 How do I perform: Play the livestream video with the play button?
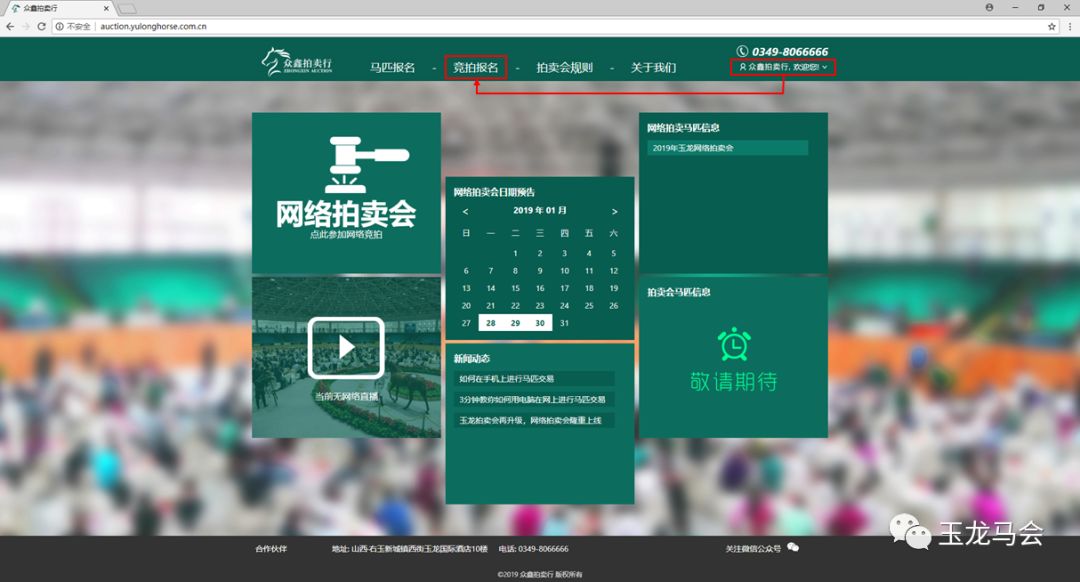click(x=347, y=347)
